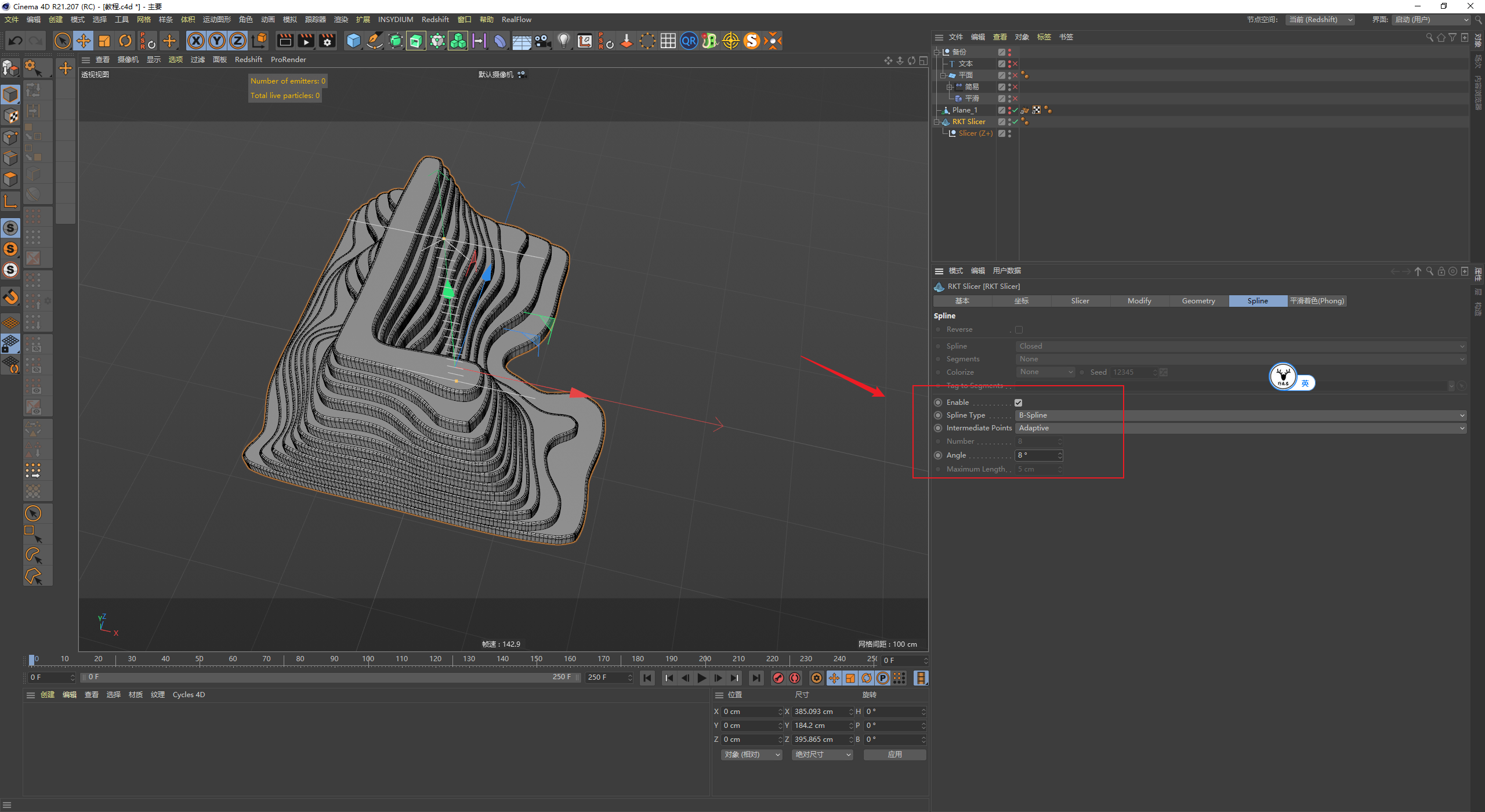
Task: Toggle RKT Slicer green enable checkmark
Action: point(1015,122)
